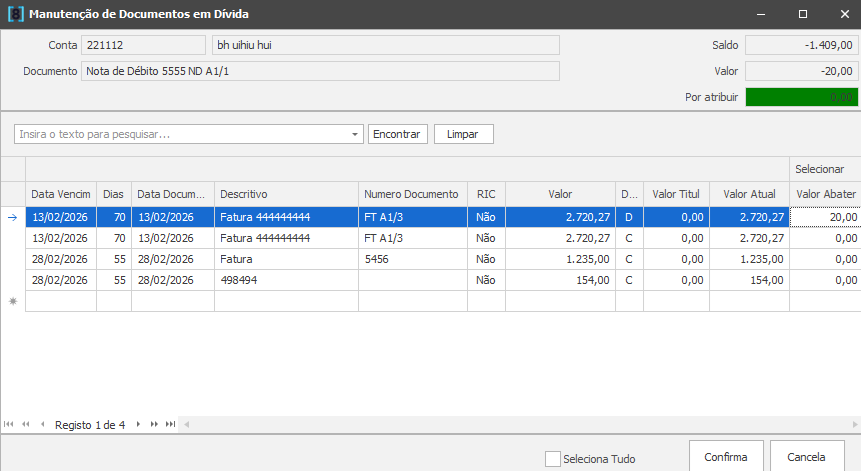Viewport: 861px width, 471px height.
Task: Open the search text dropdown arrow
Action: tap(356, 134)
